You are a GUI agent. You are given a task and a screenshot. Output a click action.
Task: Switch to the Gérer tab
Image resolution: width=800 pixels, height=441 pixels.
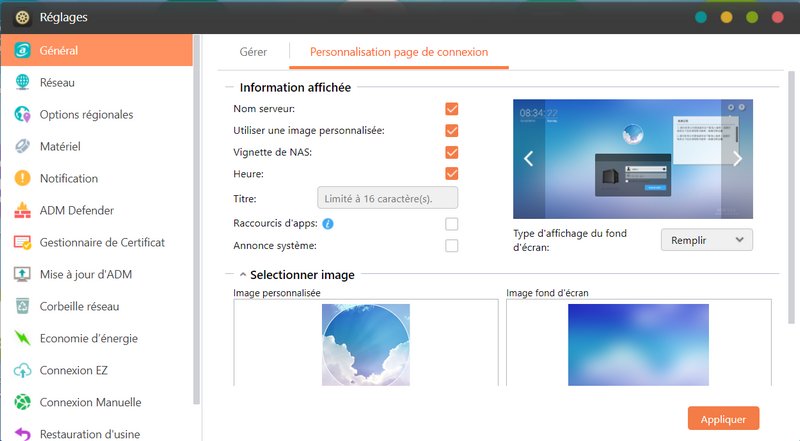click(253, 52)
